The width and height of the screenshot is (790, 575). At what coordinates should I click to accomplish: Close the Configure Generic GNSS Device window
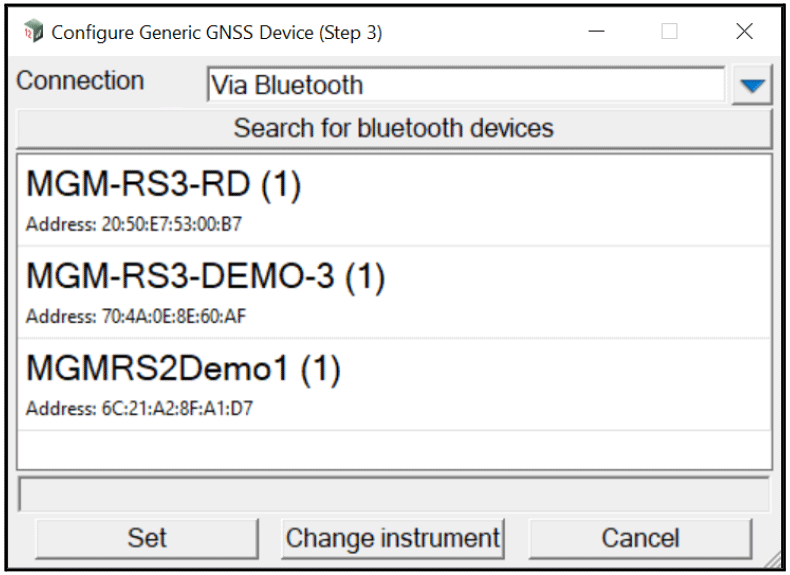[x=744, y=31]
